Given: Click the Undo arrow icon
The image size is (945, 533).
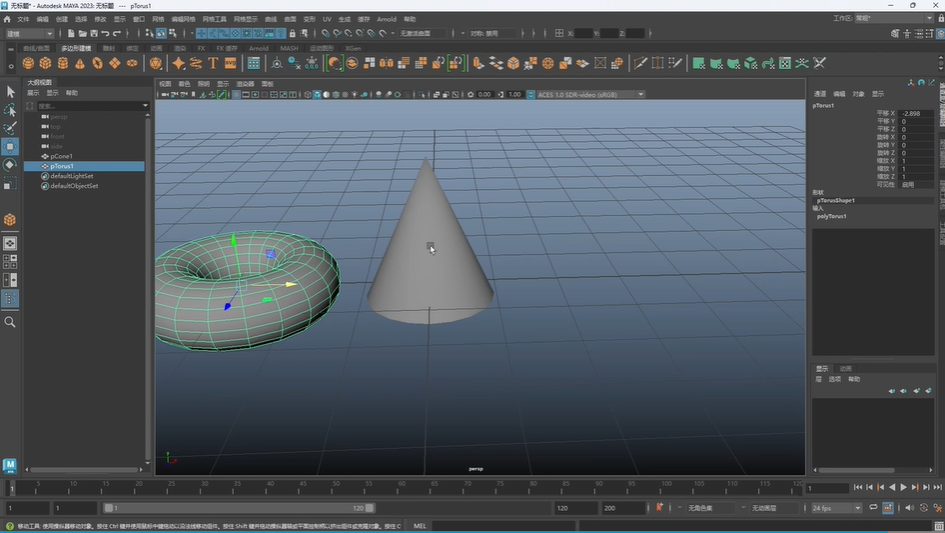Looking at the screenshot, I should click(105, 33).
